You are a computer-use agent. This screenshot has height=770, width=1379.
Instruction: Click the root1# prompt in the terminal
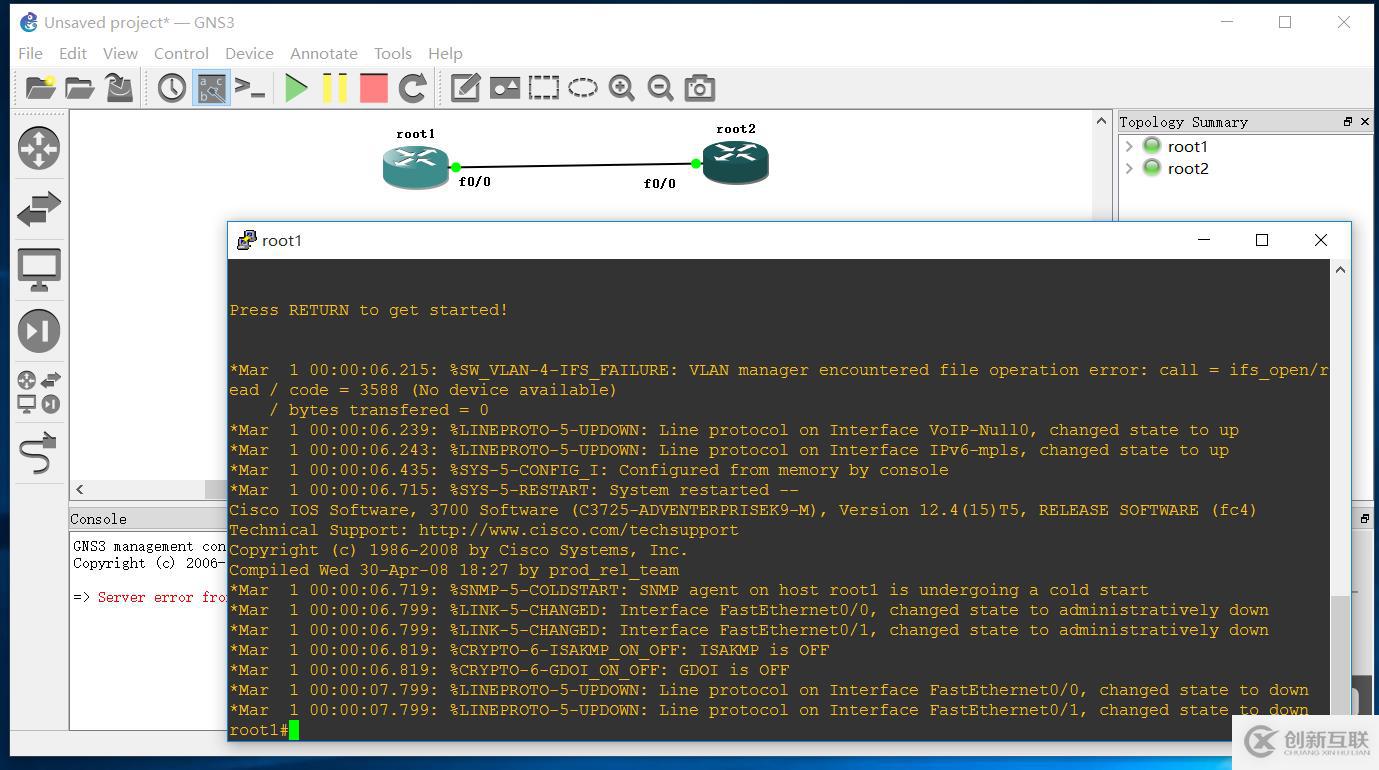(259, 730)
